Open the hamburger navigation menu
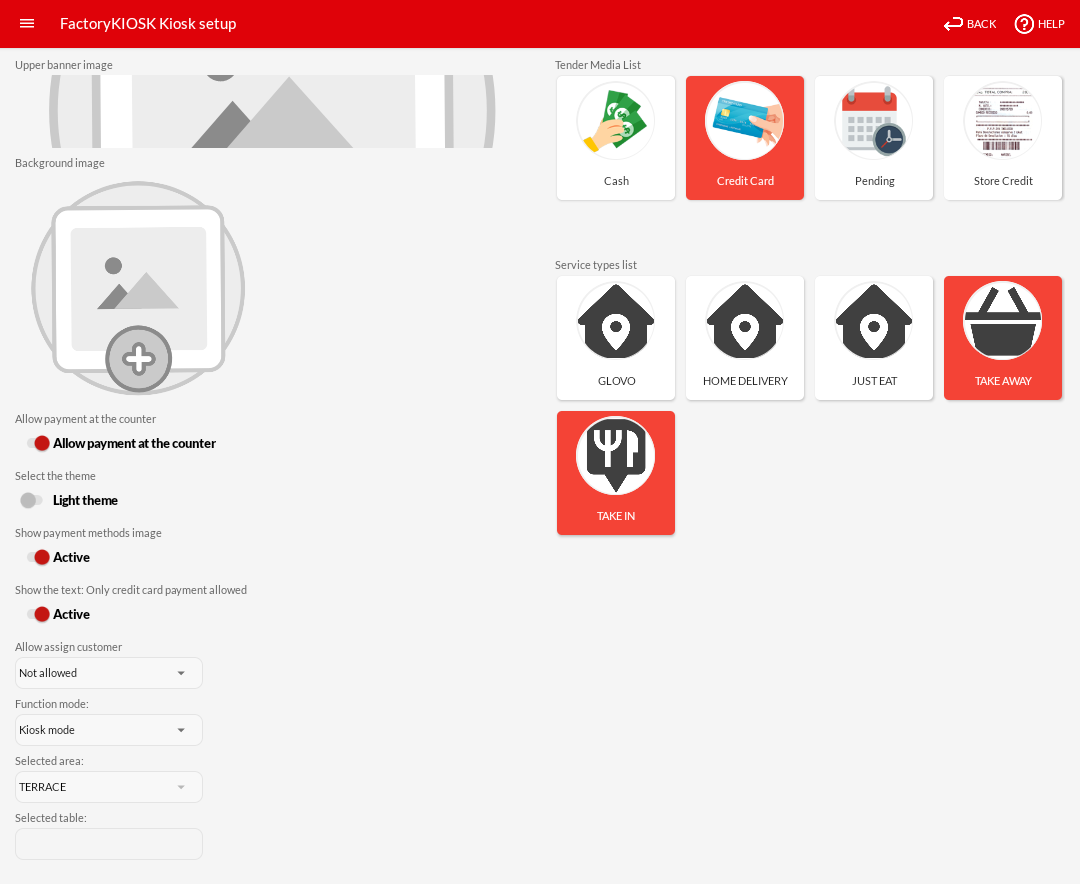The image size is (1080, 884). click(27, 23)
